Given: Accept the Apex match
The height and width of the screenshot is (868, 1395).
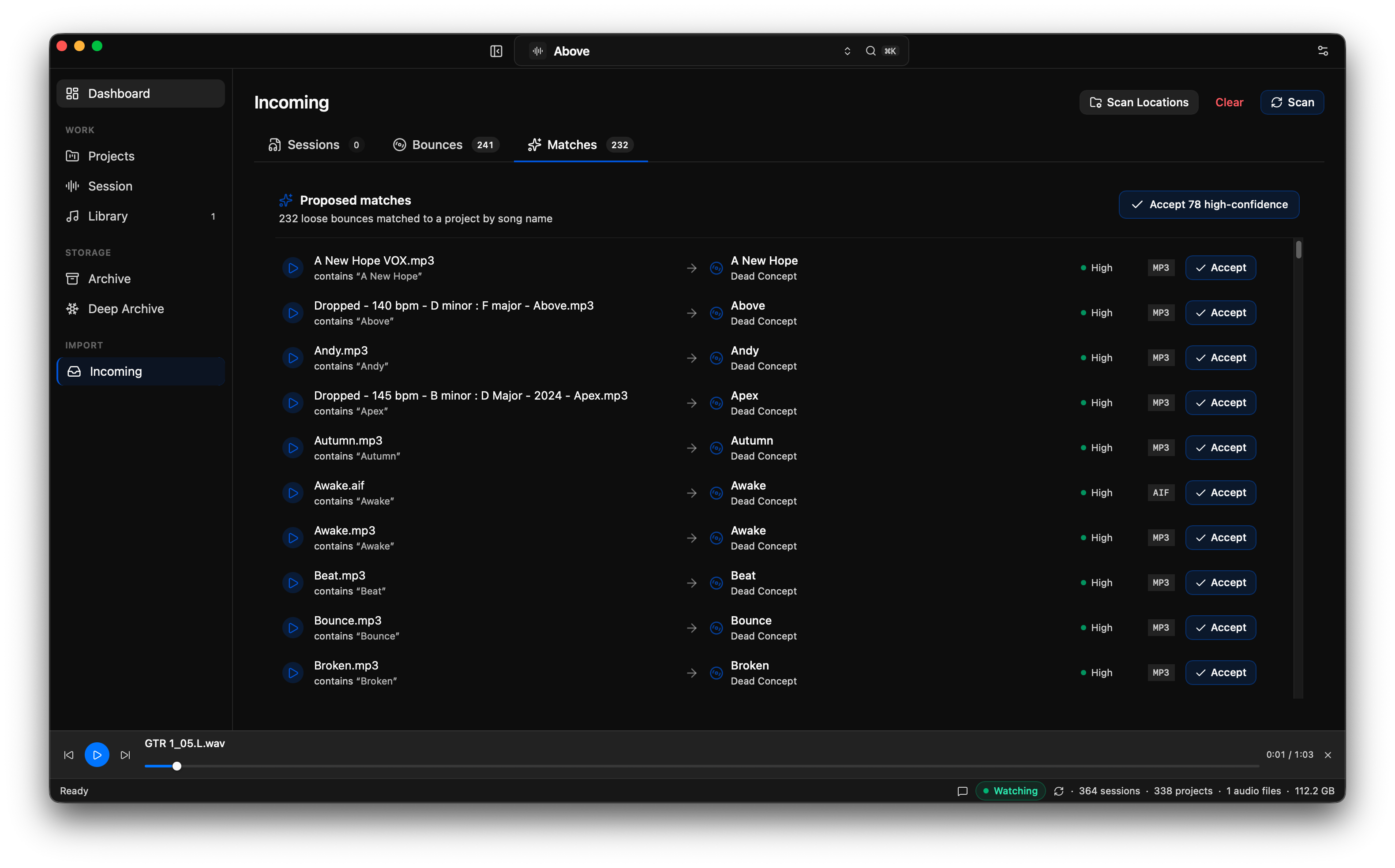Looking at the screenshot, I should coord(1220,402).
